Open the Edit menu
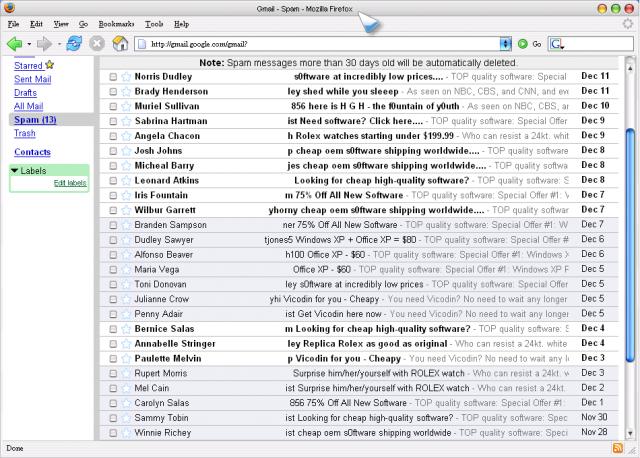The image size is (640, 458). point(36,24)
